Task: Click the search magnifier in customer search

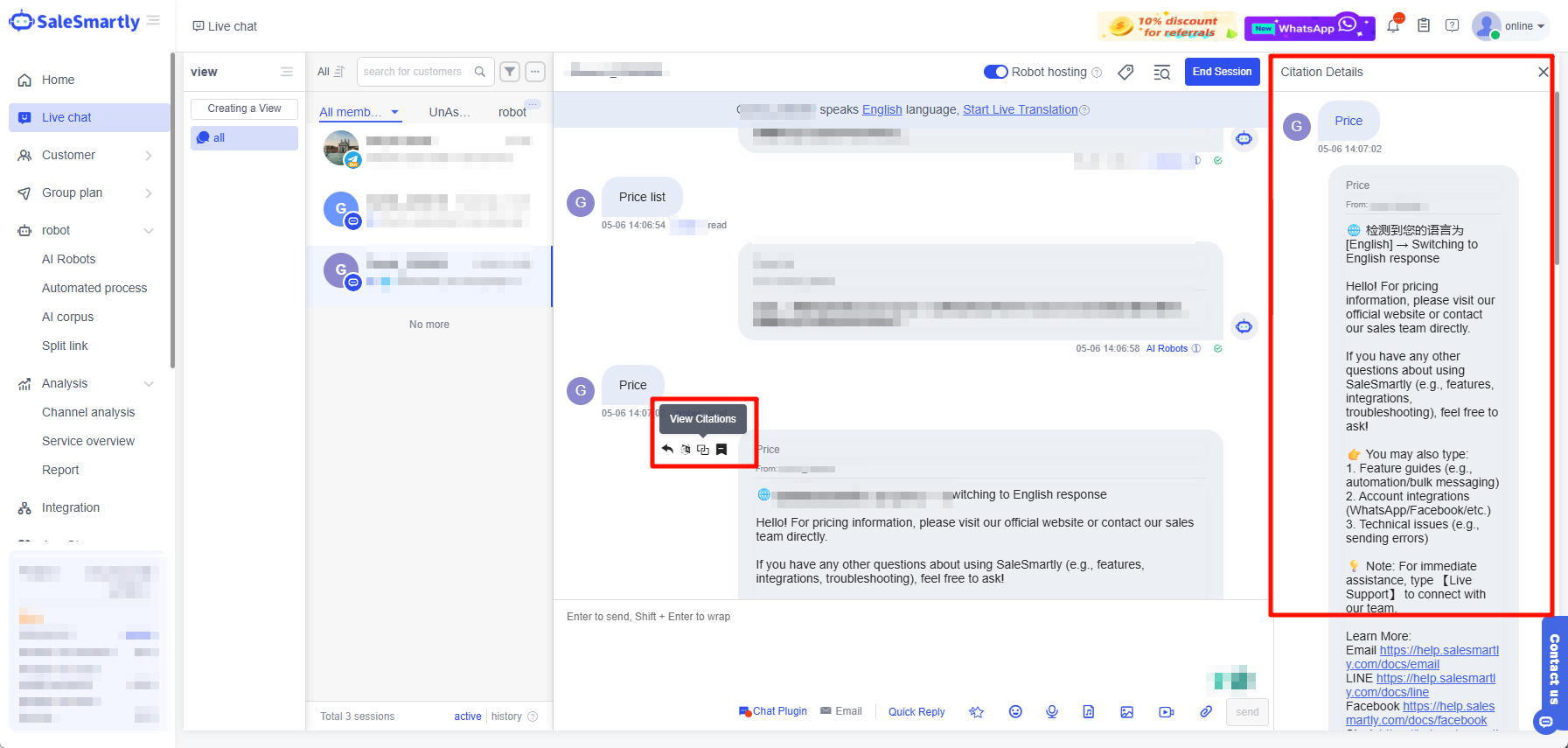Action: [480, 72]
